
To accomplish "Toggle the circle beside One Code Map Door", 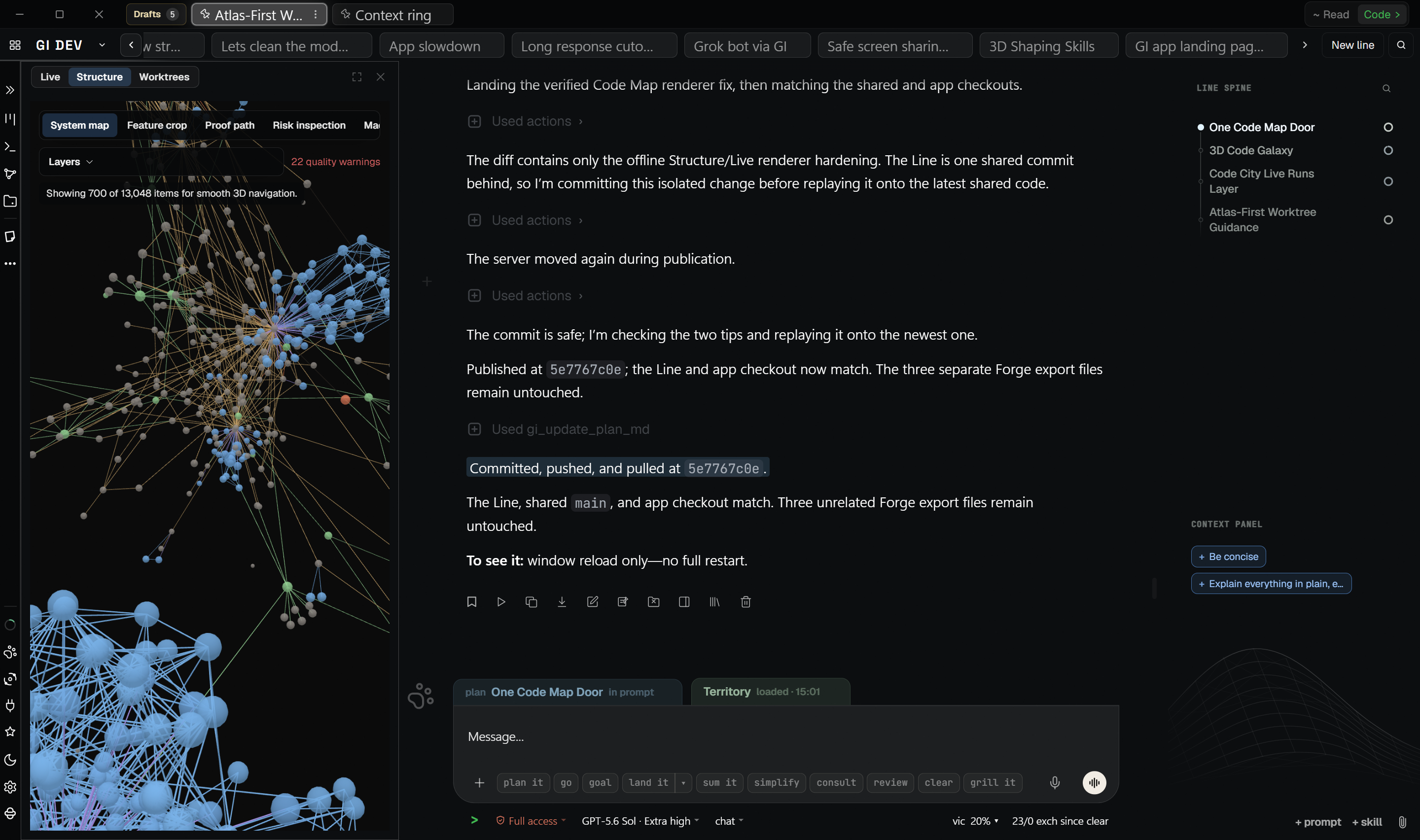I will tap(1388, 127).
